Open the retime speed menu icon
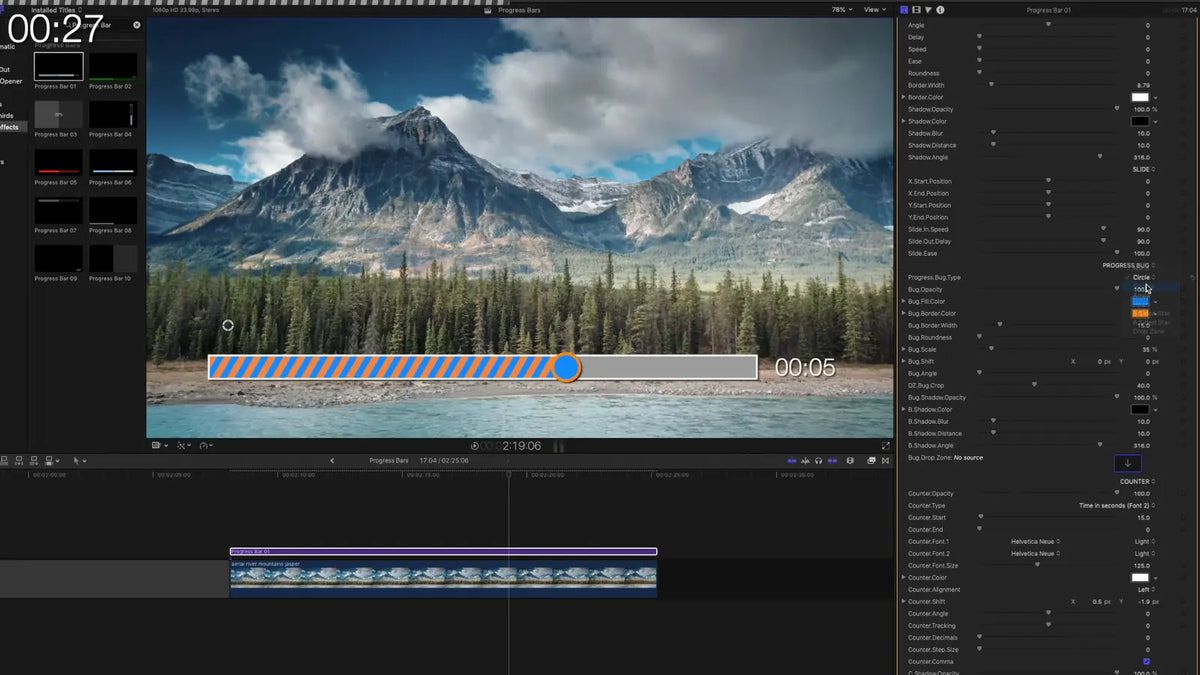Image resolution: width=1200 pixels, height=675 pixels. (x=206, y=445)
